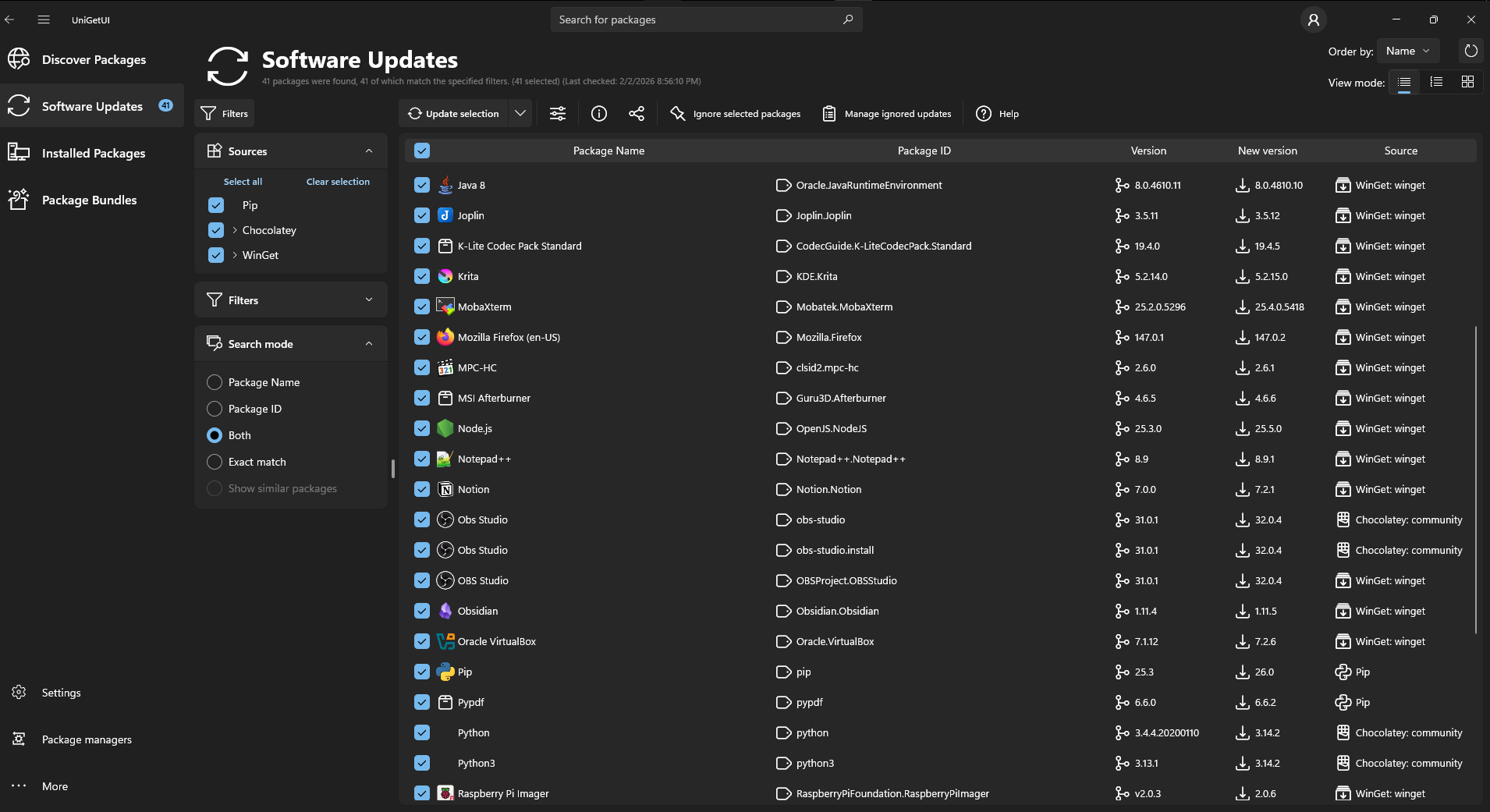Click the reload updates icon
This screenshot has height=812, width=1490.
(1470, 51)
